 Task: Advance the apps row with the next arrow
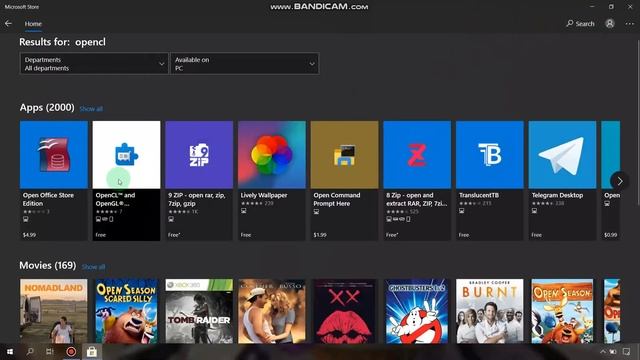point(620,181)
